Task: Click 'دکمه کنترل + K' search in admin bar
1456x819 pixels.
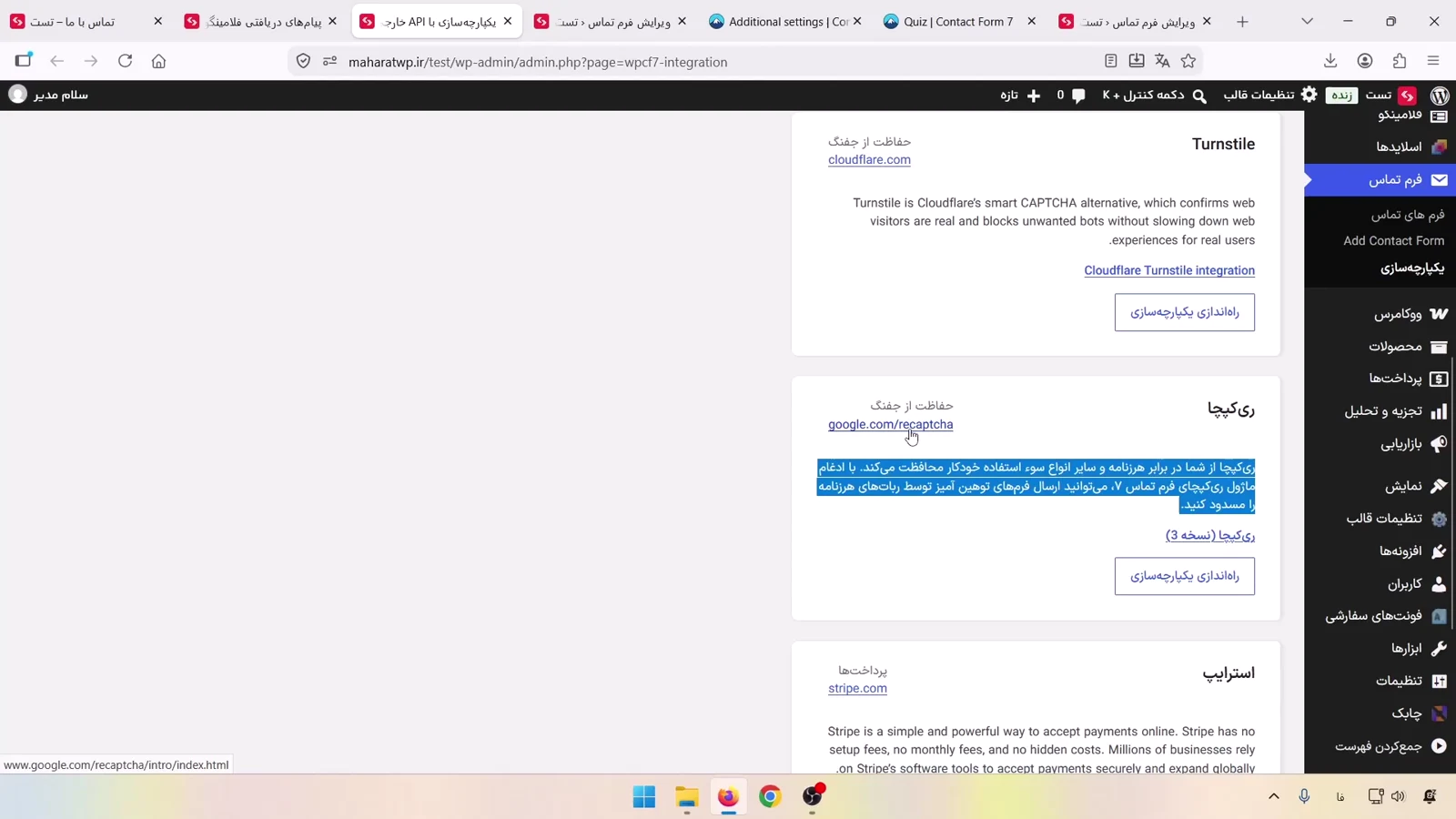Action: (1154, 96)
